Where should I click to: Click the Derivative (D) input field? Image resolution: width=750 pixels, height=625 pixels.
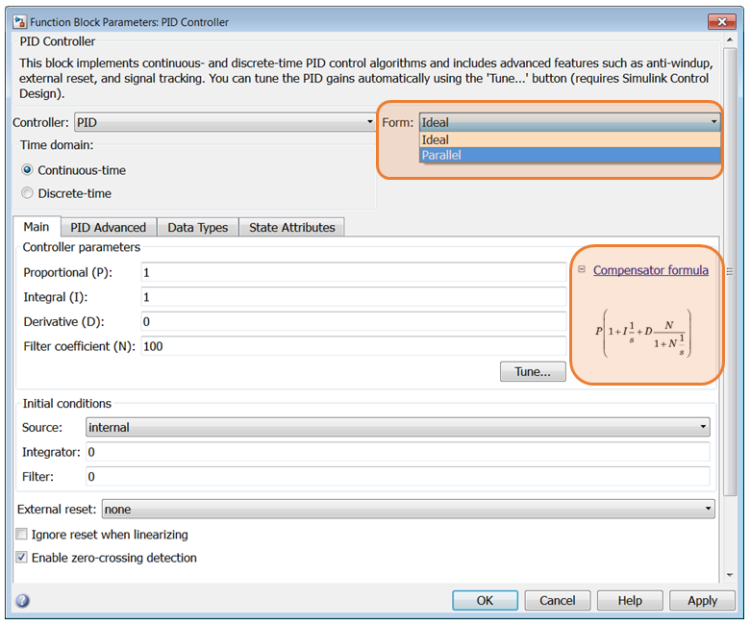tap(353, 321)
